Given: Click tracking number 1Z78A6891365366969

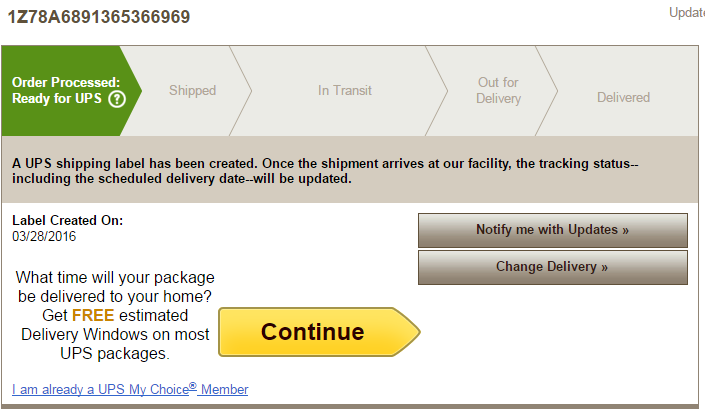Looking at the screenshot, I should tap(99, 17).
